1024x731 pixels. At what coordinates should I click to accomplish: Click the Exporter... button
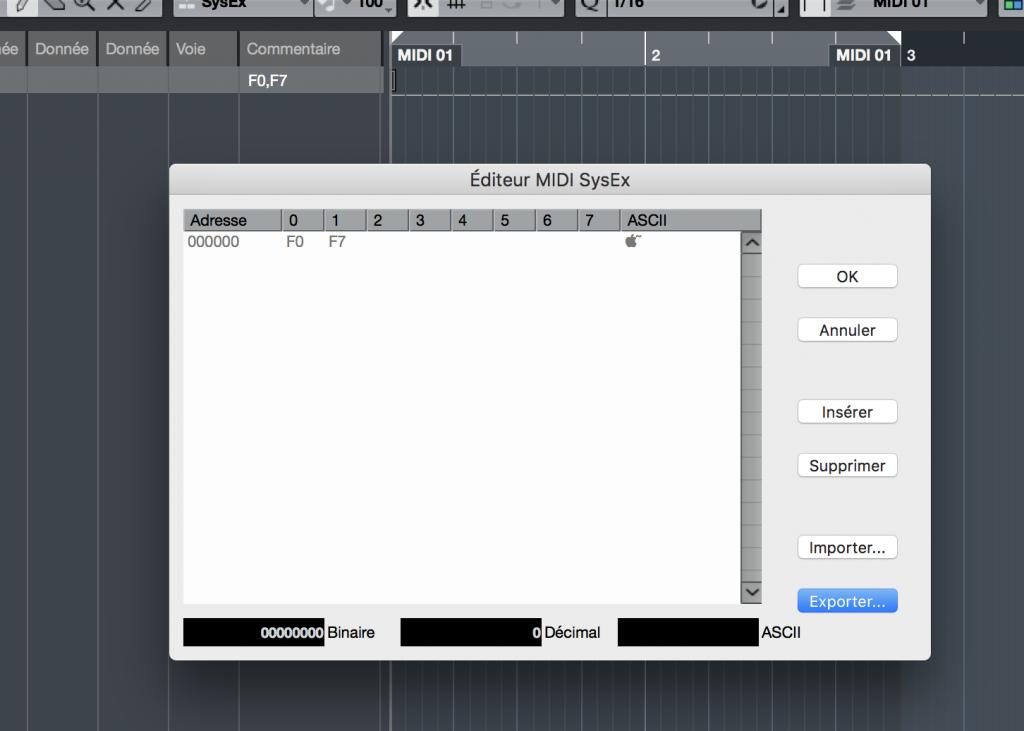[847, 602]
